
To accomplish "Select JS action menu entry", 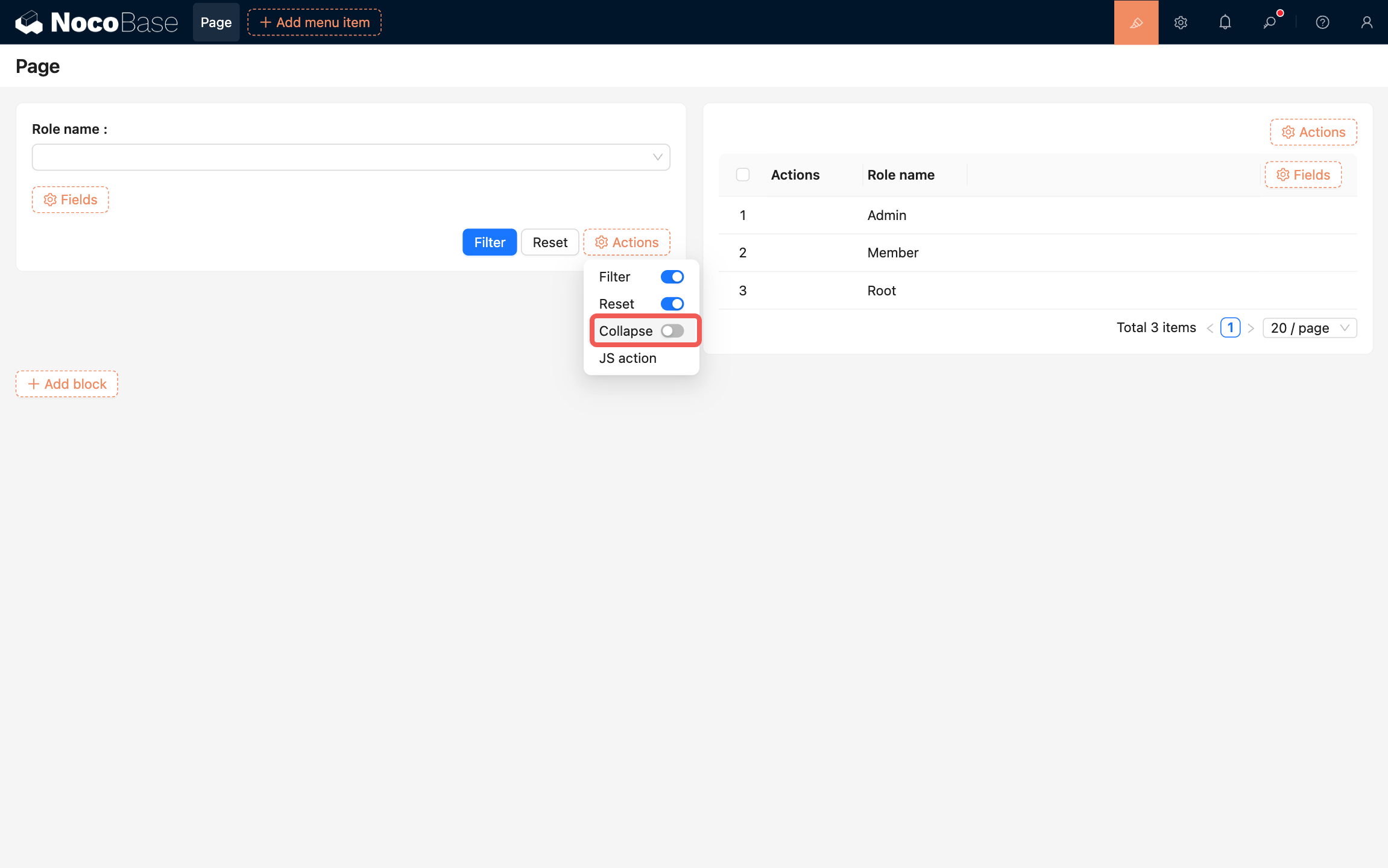I will click(x=628, y=358).
